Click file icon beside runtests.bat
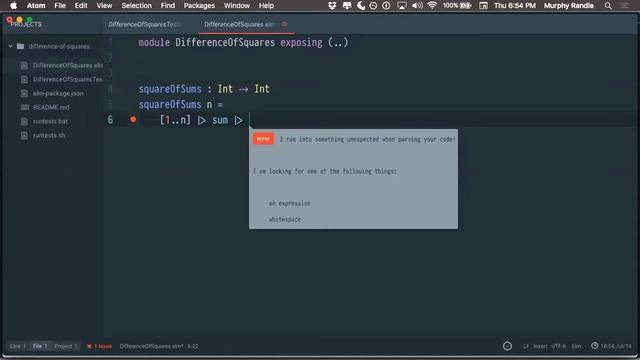640x360 pixels. tap(24, 121)
